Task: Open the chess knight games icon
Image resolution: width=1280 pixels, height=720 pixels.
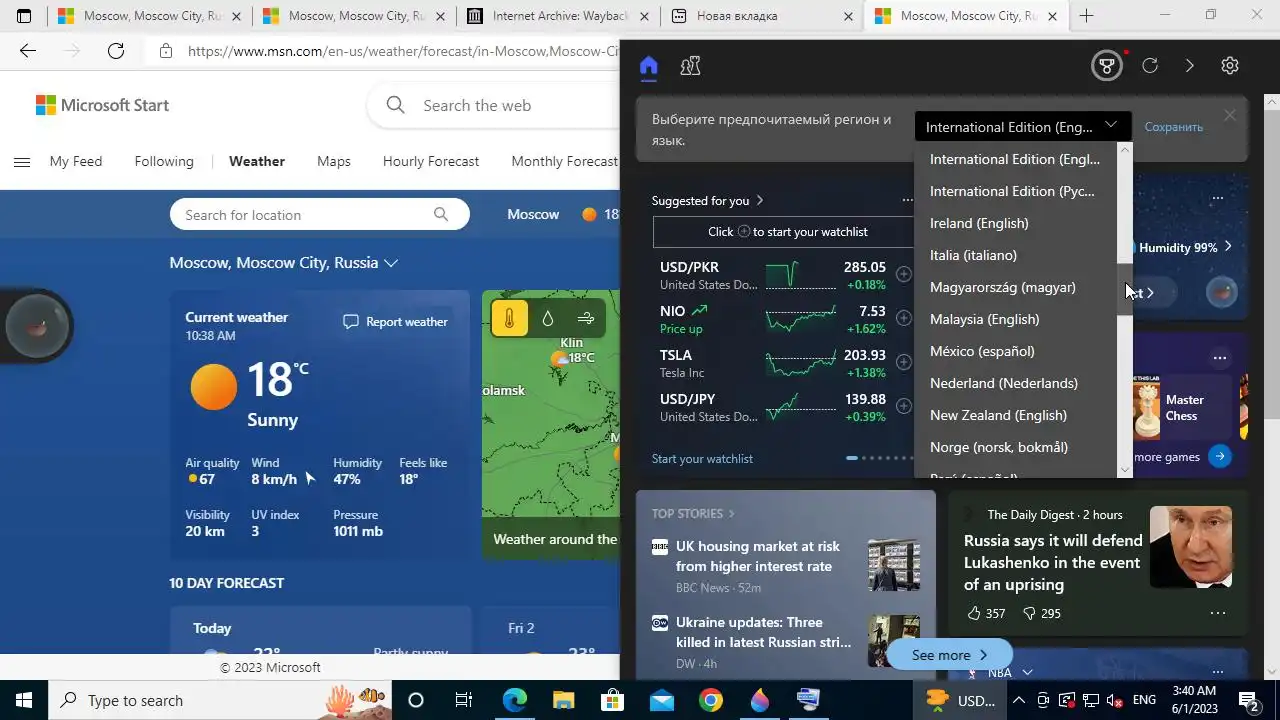Action: click(x=690, y=66)
